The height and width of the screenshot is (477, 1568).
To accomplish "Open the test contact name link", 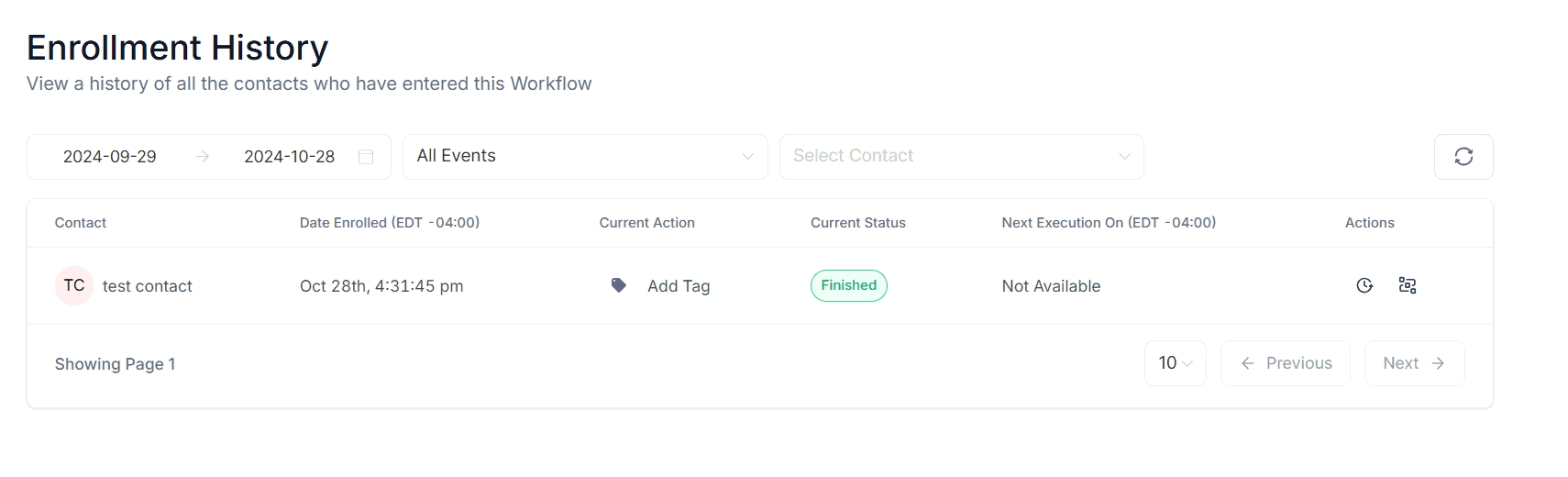I will click(148, 286).
